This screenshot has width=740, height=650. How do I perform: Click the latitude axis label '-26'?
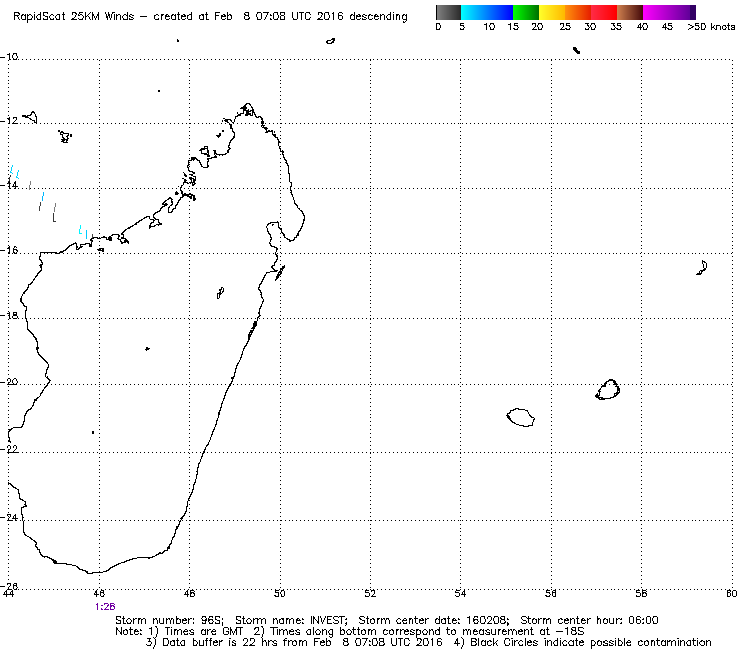point(9,586)
